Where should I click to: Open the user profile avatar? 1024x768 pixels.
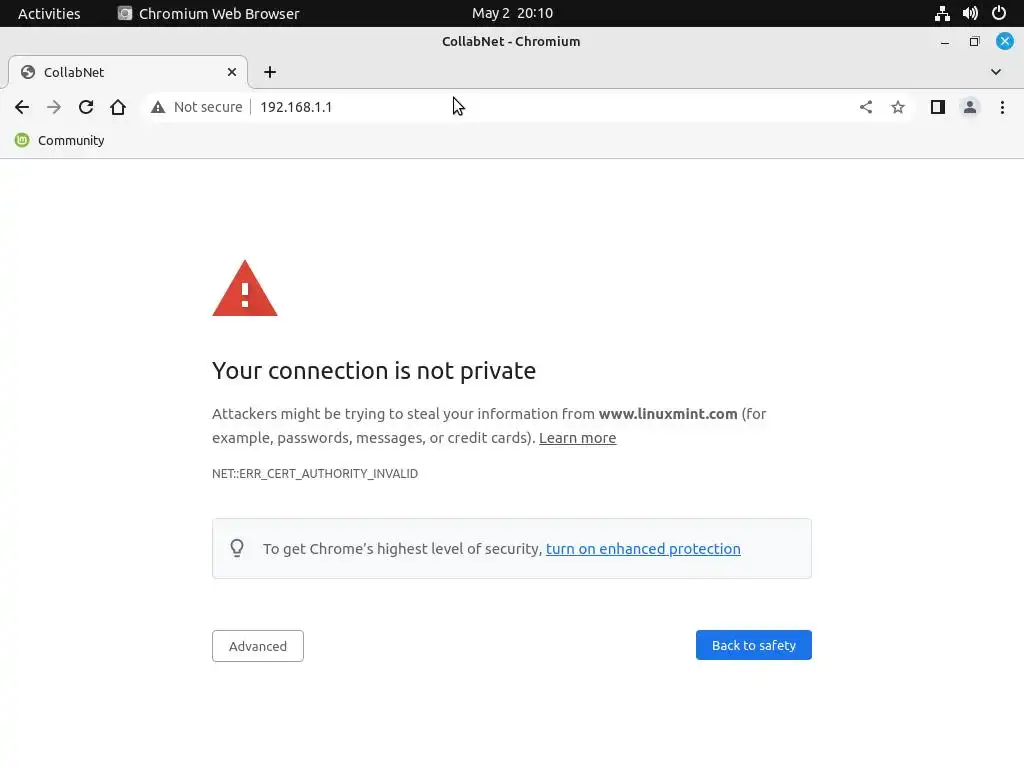(969, 107)
